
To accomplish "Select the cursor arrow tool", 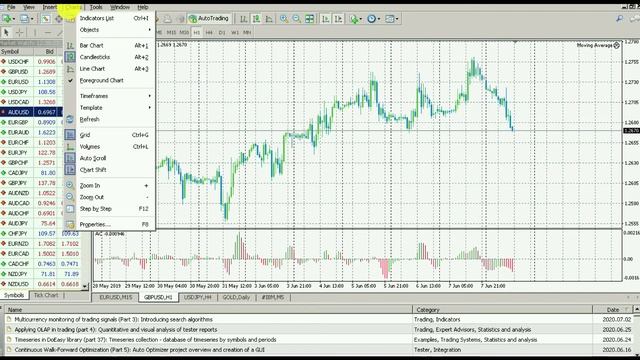I will pyautogui.click(x=6, y=33).
